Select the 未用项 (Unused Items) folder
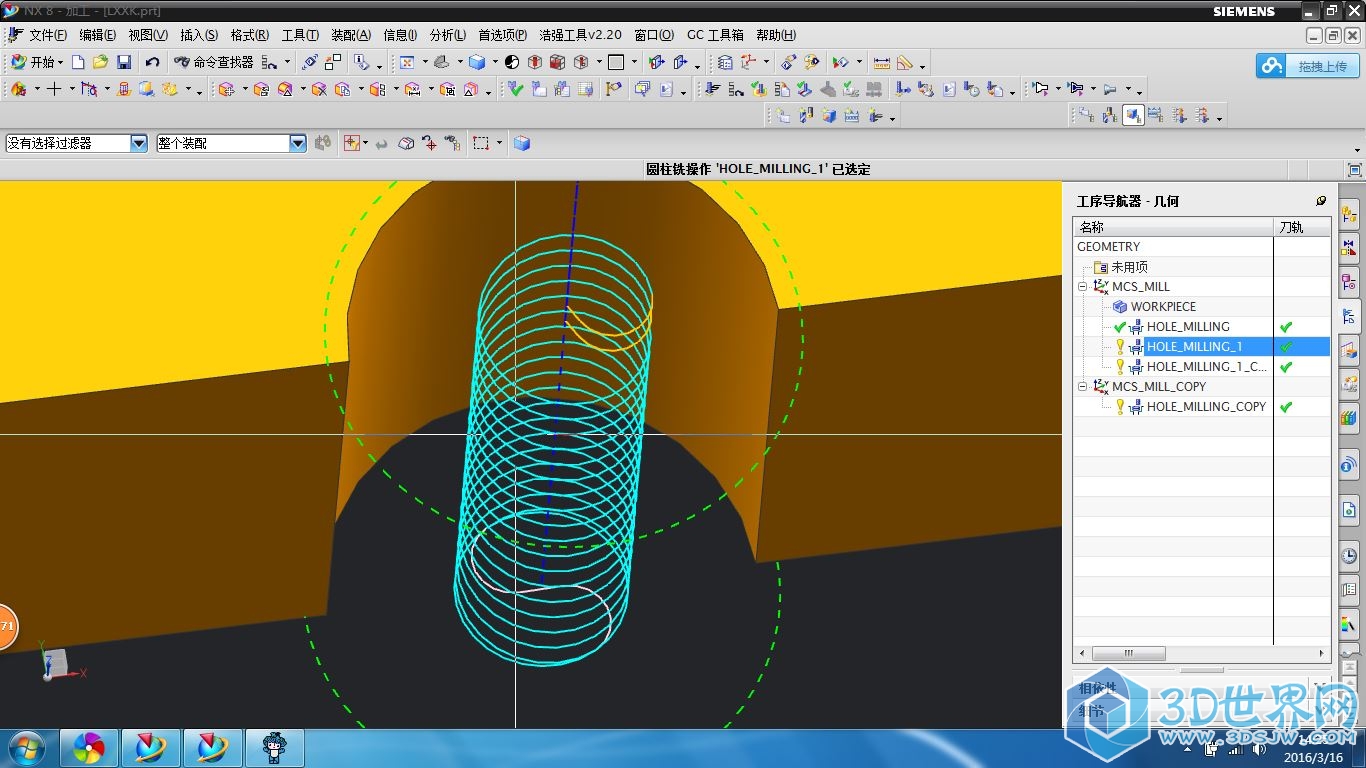This screenshot has width=1366, height=768. (1129, 267)
